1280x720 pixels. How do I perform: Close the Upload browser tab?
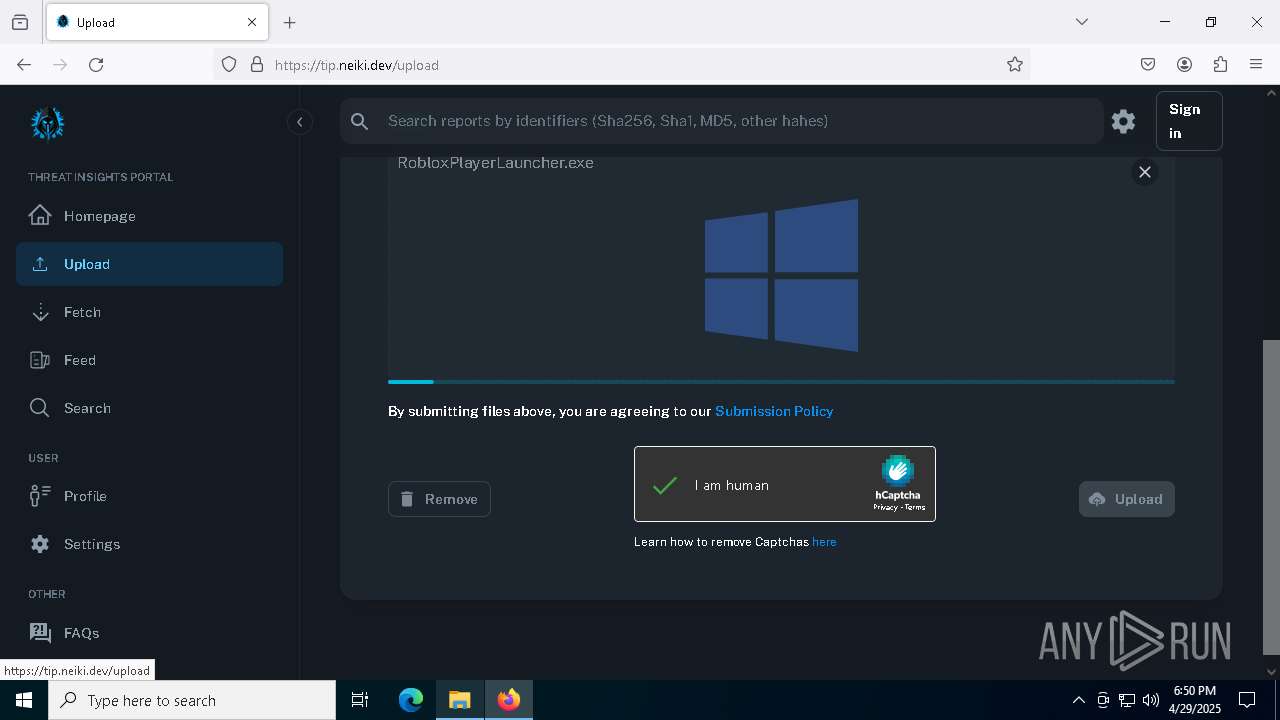[x=252, y=22]
